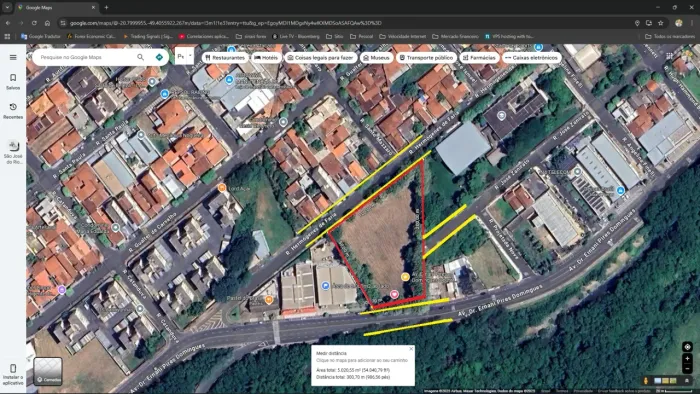Screen dimensions: 700x394
Task: Go forward in browser
Action: (21, 23)
